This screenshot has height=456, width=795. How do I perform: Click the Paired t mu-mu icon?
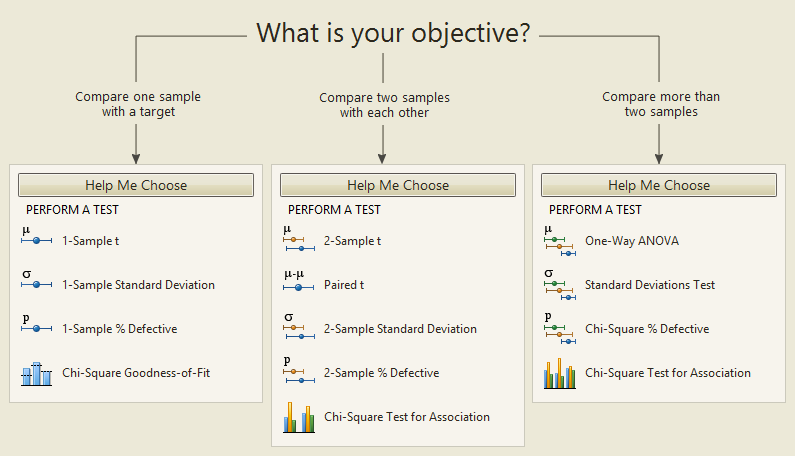coord(299,281)
